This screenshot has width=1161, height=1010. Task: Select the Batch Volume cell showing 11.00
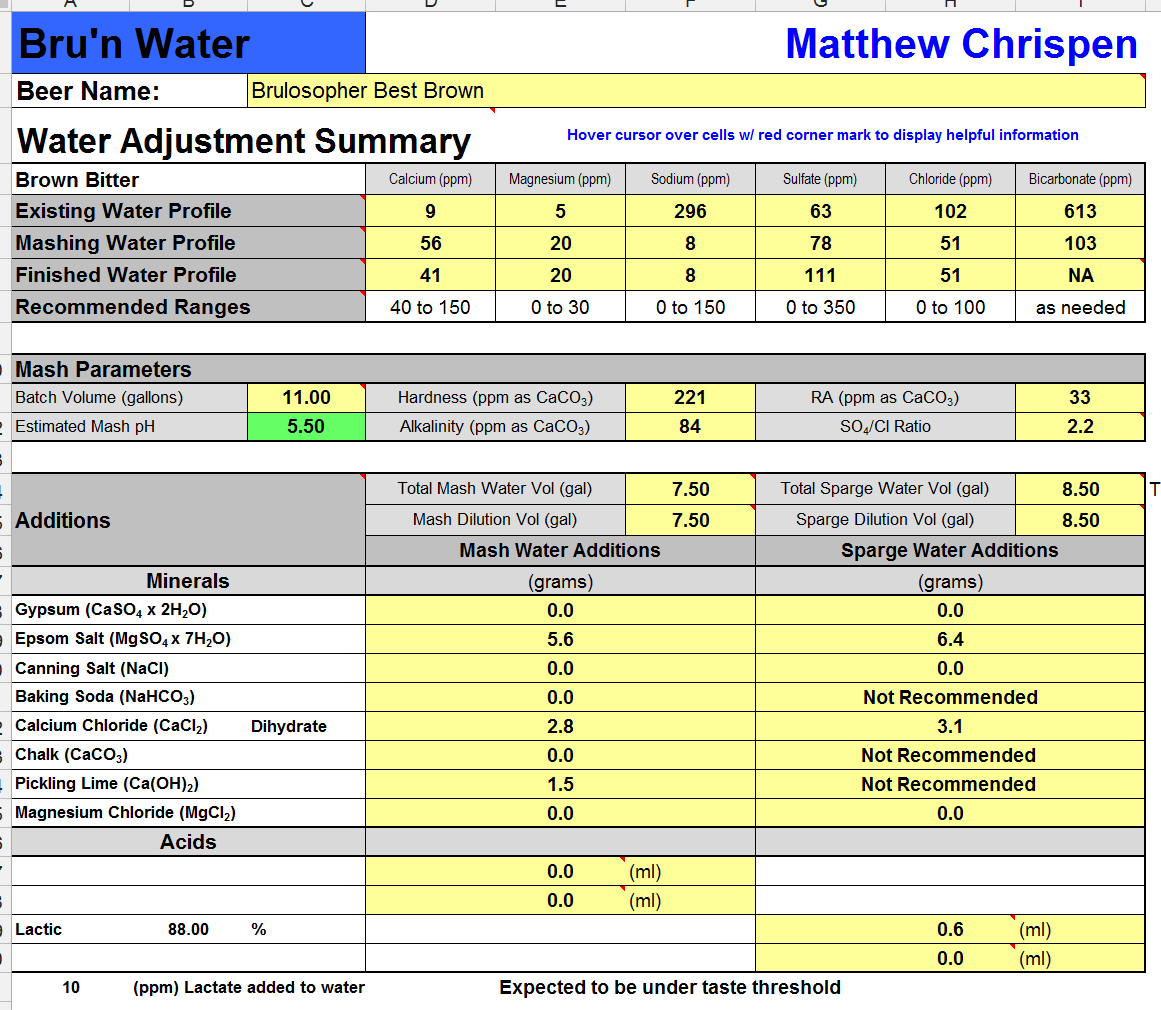[306, 397]
